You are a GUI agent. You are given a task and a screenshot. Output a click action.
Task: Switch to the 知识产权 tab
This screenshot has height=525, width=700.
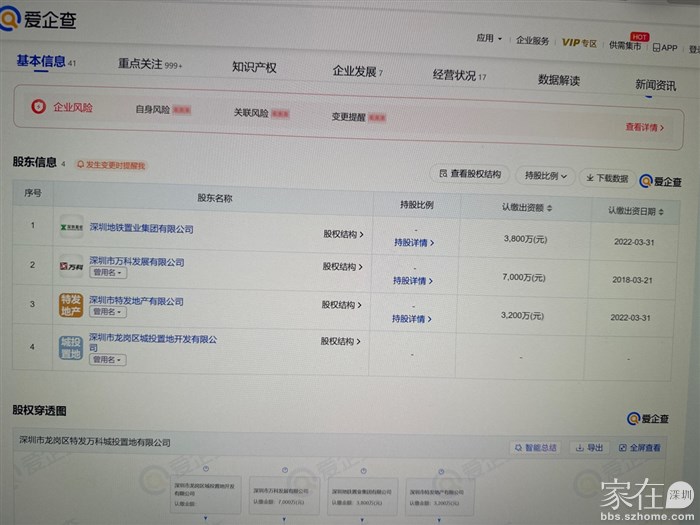tap(254, 67)
